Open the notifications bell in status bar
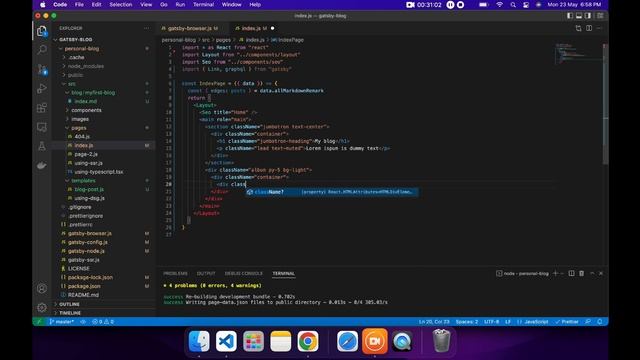This screenshot has width=640, height=360. pos(600,322)
